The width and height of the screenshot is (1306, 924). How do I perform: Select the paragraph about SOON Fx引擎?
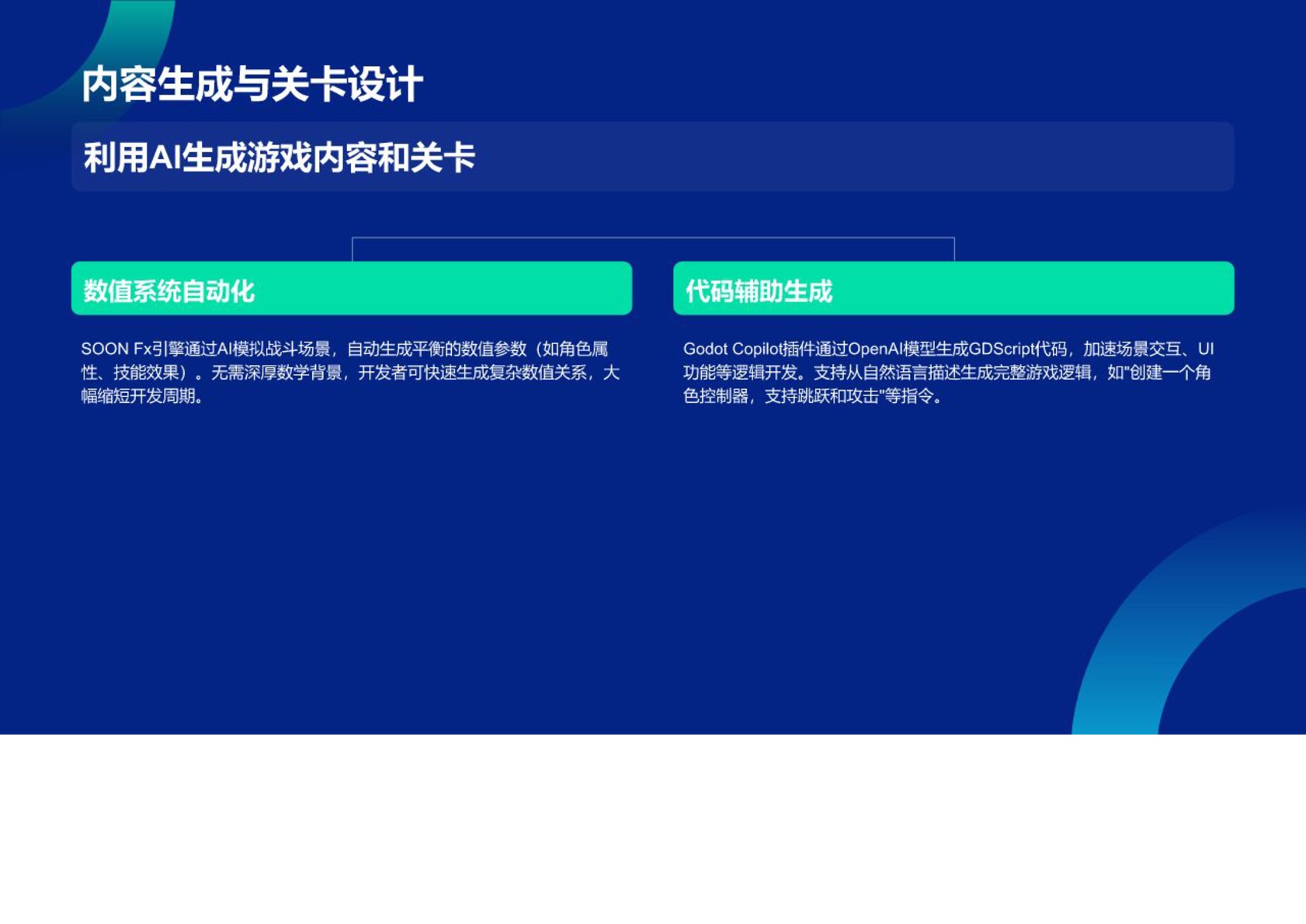(349, 373)
